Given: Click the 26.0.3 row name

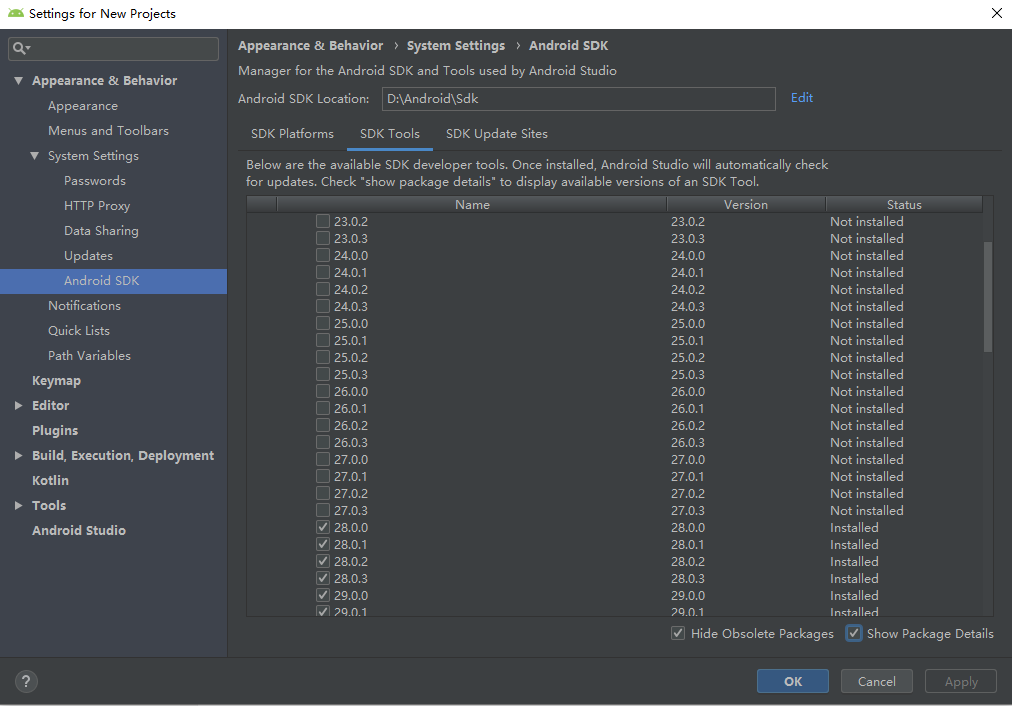Looking at the screenshot, I should (351, 443).
